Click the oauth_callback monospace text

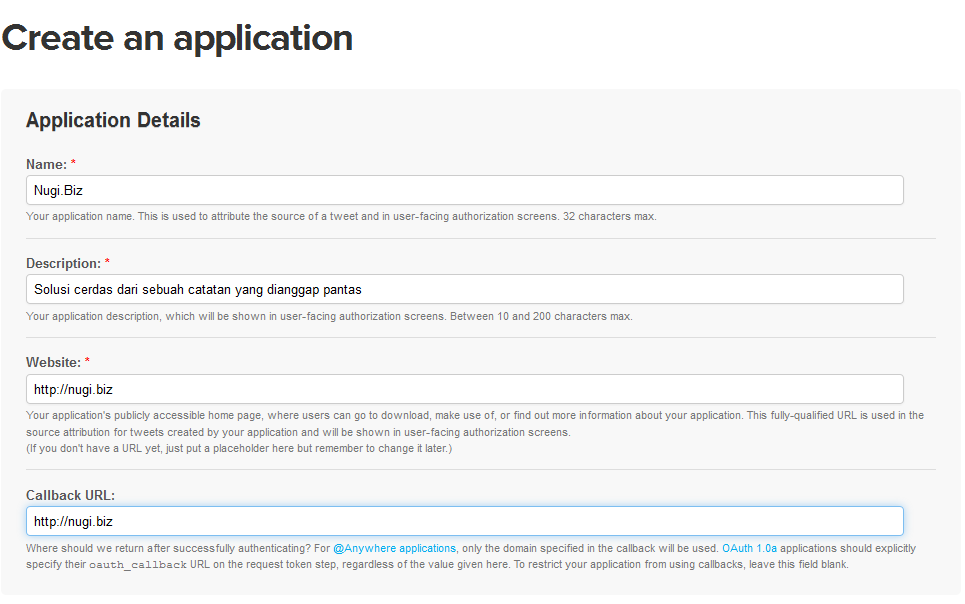coord(138,565)
